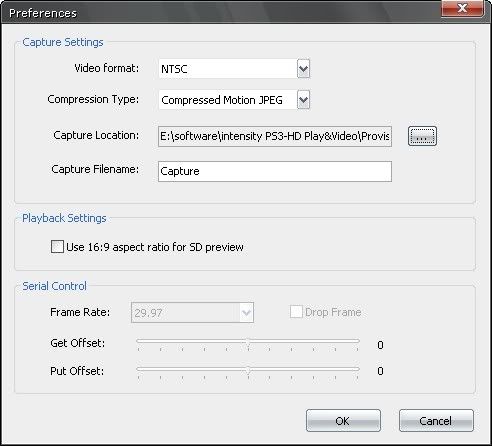The image size is (492, 446).
Task: Click the Serial Control group label
Action: coord(54,286)
